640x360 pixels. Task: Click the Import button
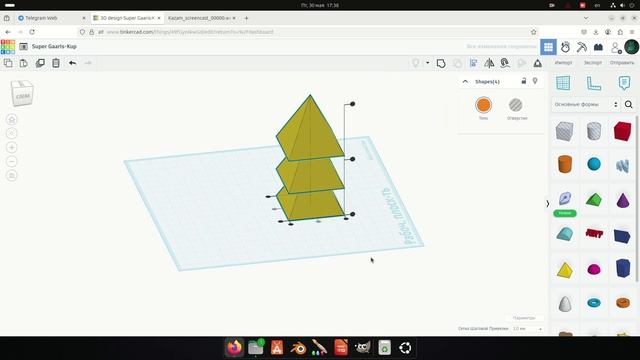click(x=563, y=63)
